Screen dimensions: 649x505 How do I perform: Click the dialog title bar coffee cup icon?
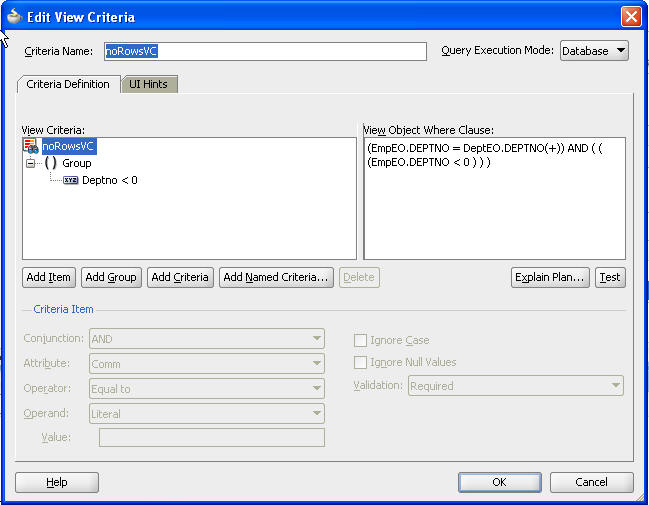(14, 17)
